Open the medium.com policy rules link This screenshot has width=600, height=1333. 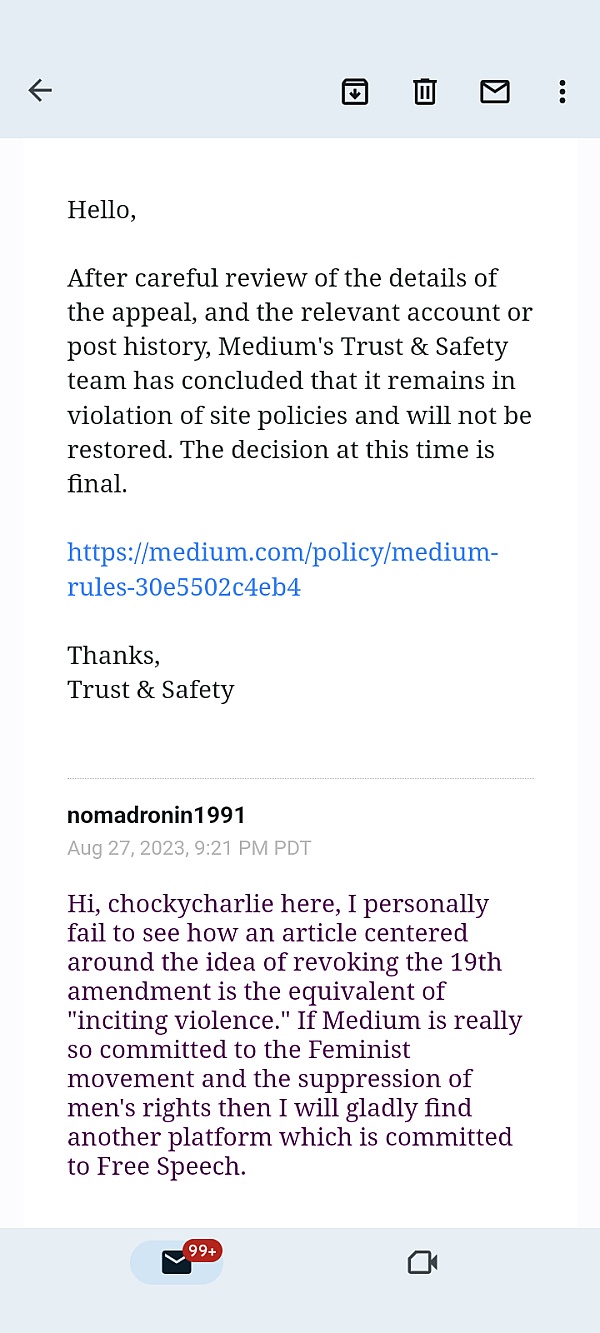[282, 569]
